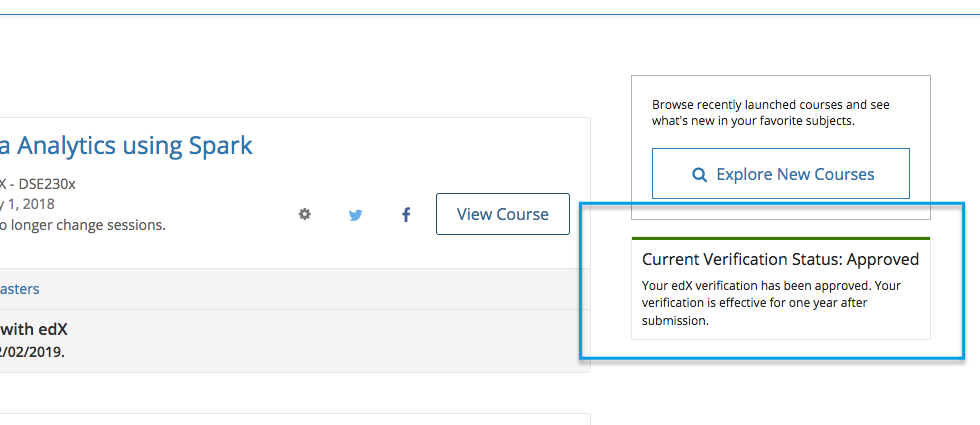Select the Current Verification Status: Approved heading

(781, 259)
